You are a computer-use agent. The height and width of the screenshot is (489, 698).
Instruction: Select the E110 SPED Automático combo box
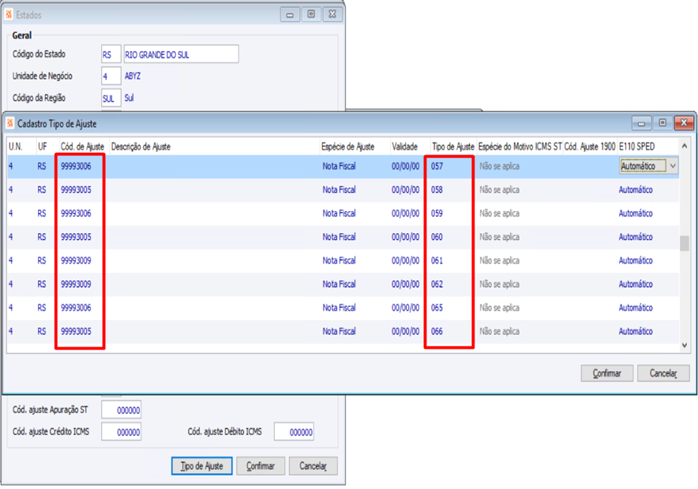coord(649,166)
